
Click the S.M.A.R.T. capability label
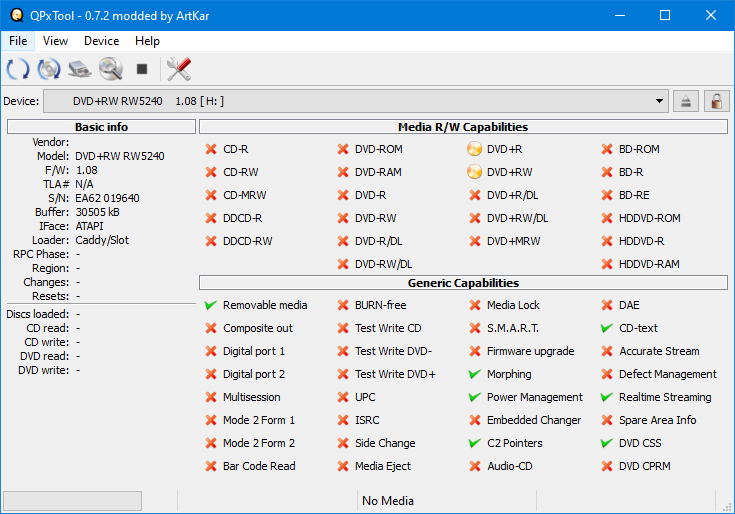pos(513,328)
